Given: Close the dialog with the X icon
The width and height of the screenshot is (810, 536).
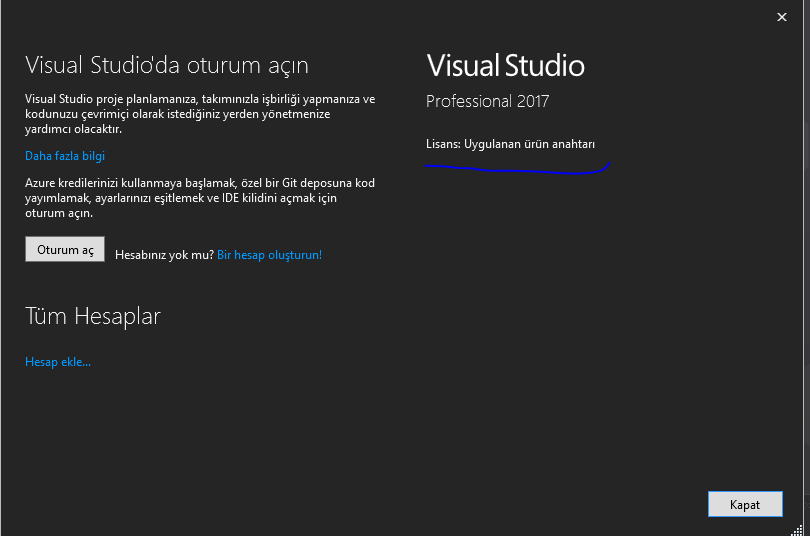Looking at the screenshot, I should click(782, 17).
